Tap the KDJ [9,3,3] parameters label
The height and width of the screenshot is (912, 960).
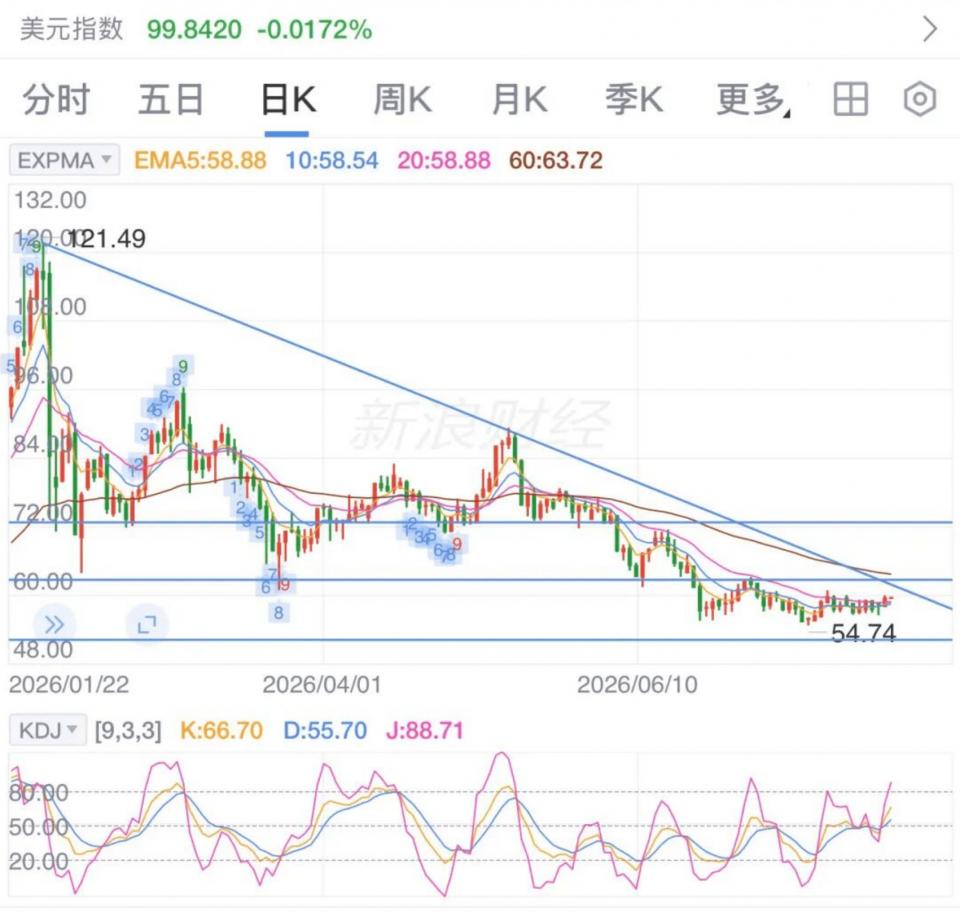[x=128, y=730]
